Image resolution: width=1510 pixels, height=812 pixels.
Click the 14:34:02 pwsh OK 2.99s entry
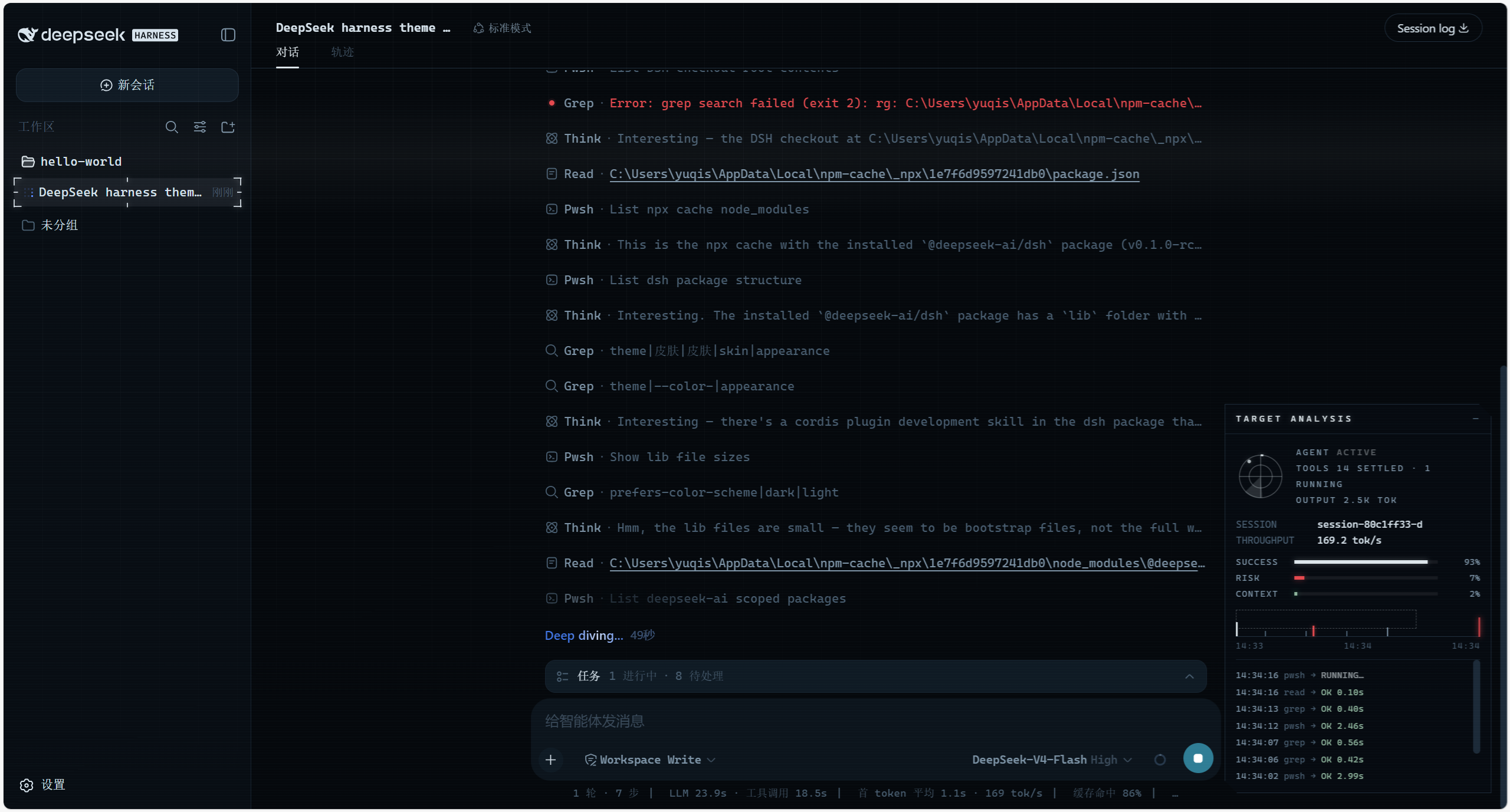coord(1300,776)
